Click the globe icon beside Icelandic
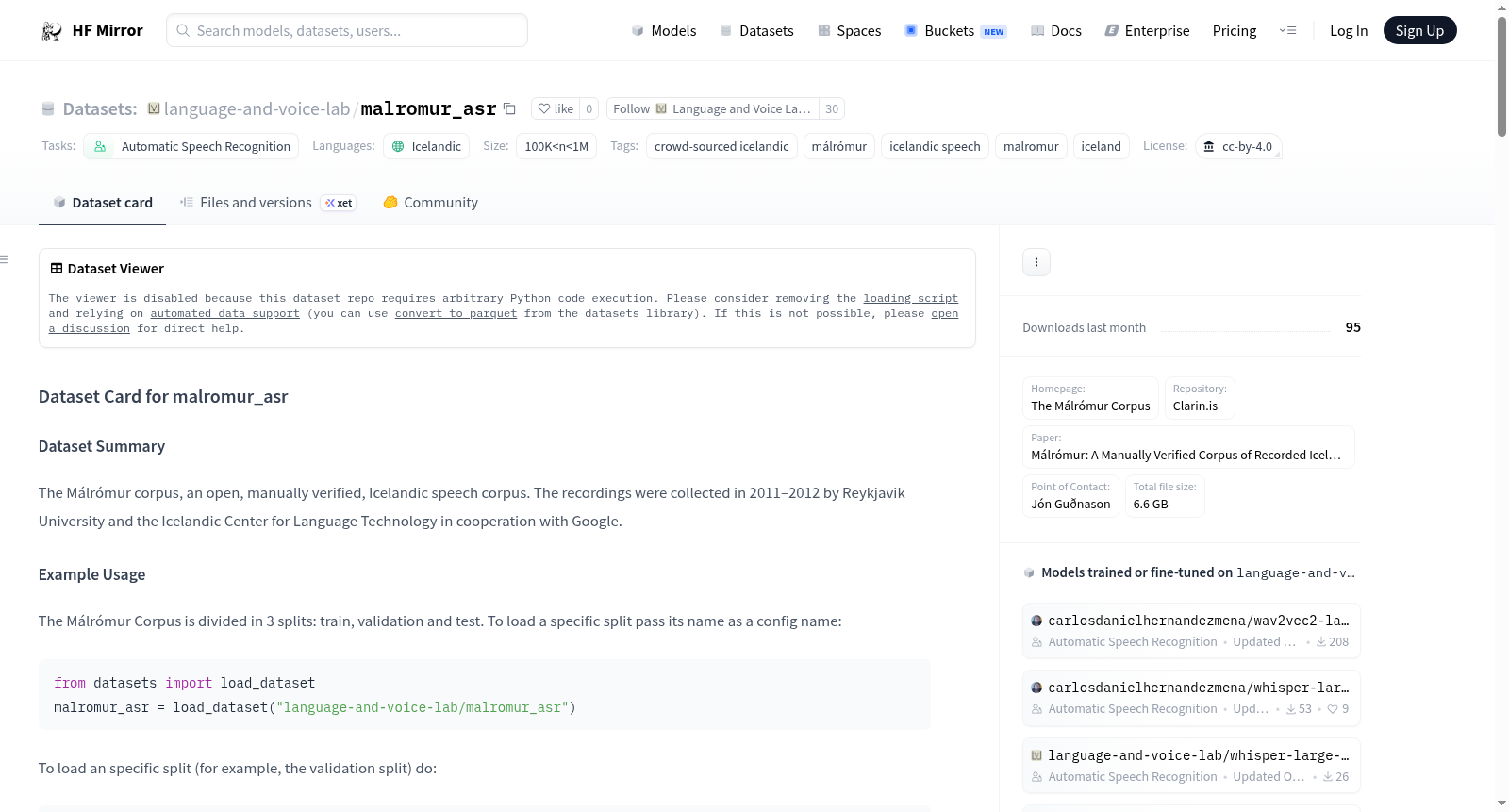Screen dimensions: 1509x812 pyautogui.click(x=398, y=146)
